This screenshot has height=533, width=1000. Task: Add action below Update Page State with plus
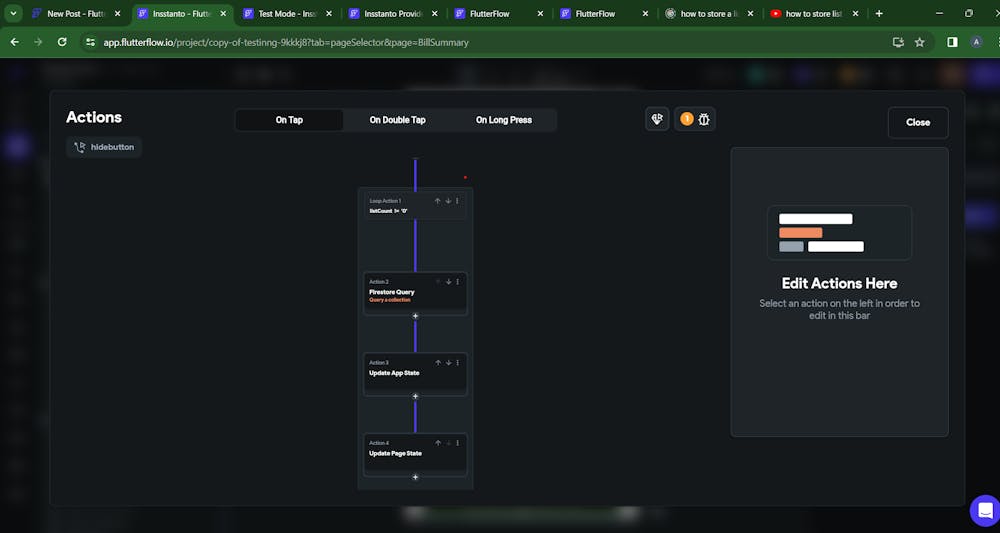(x=415, y=477)
